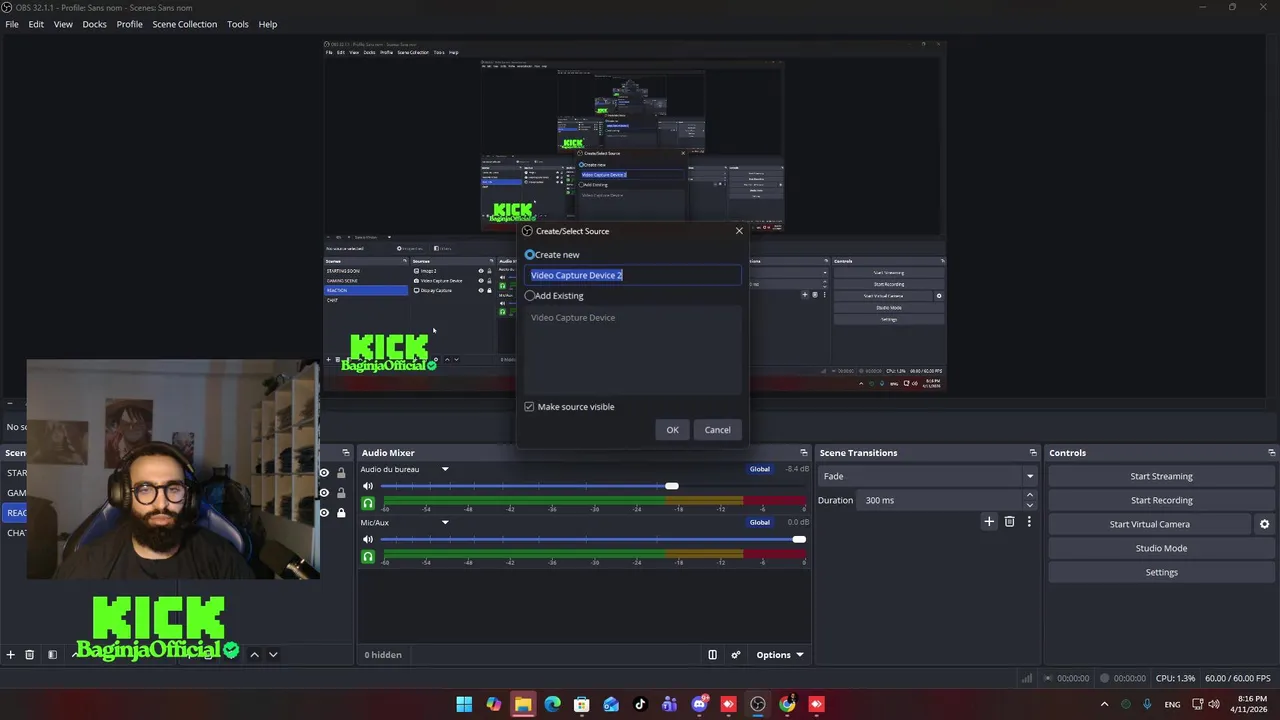Open the Edit menu
This screenshot has height=720, width=1280.
(x=36, y=24)
